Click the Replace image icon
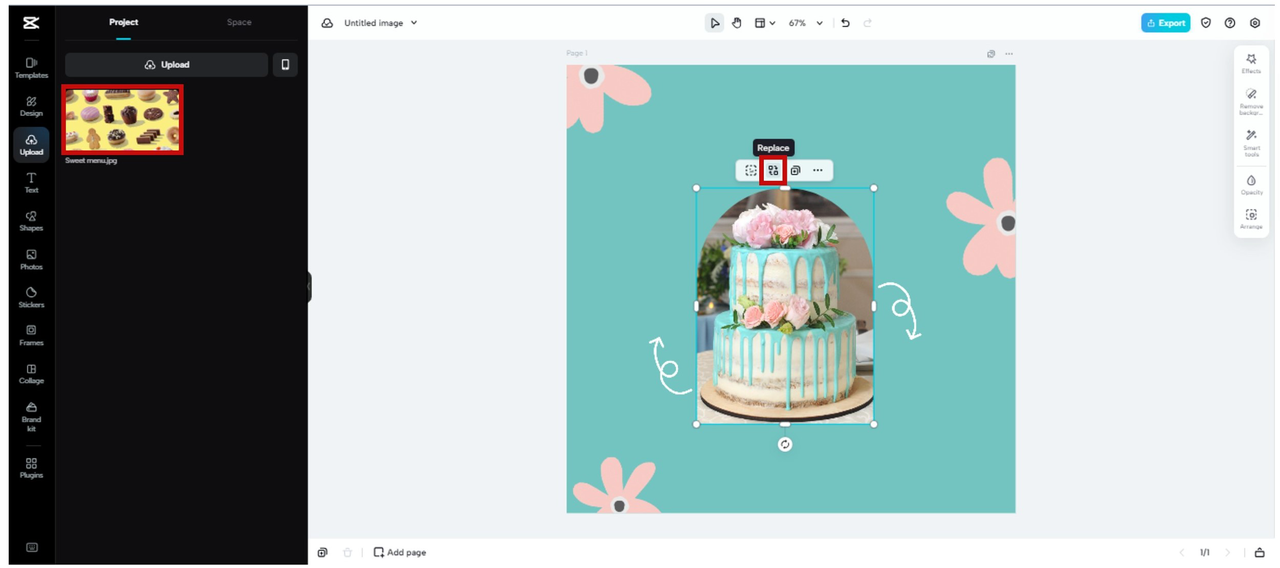This screenshot has width=1280, height=568. click(x=773, y=170)
